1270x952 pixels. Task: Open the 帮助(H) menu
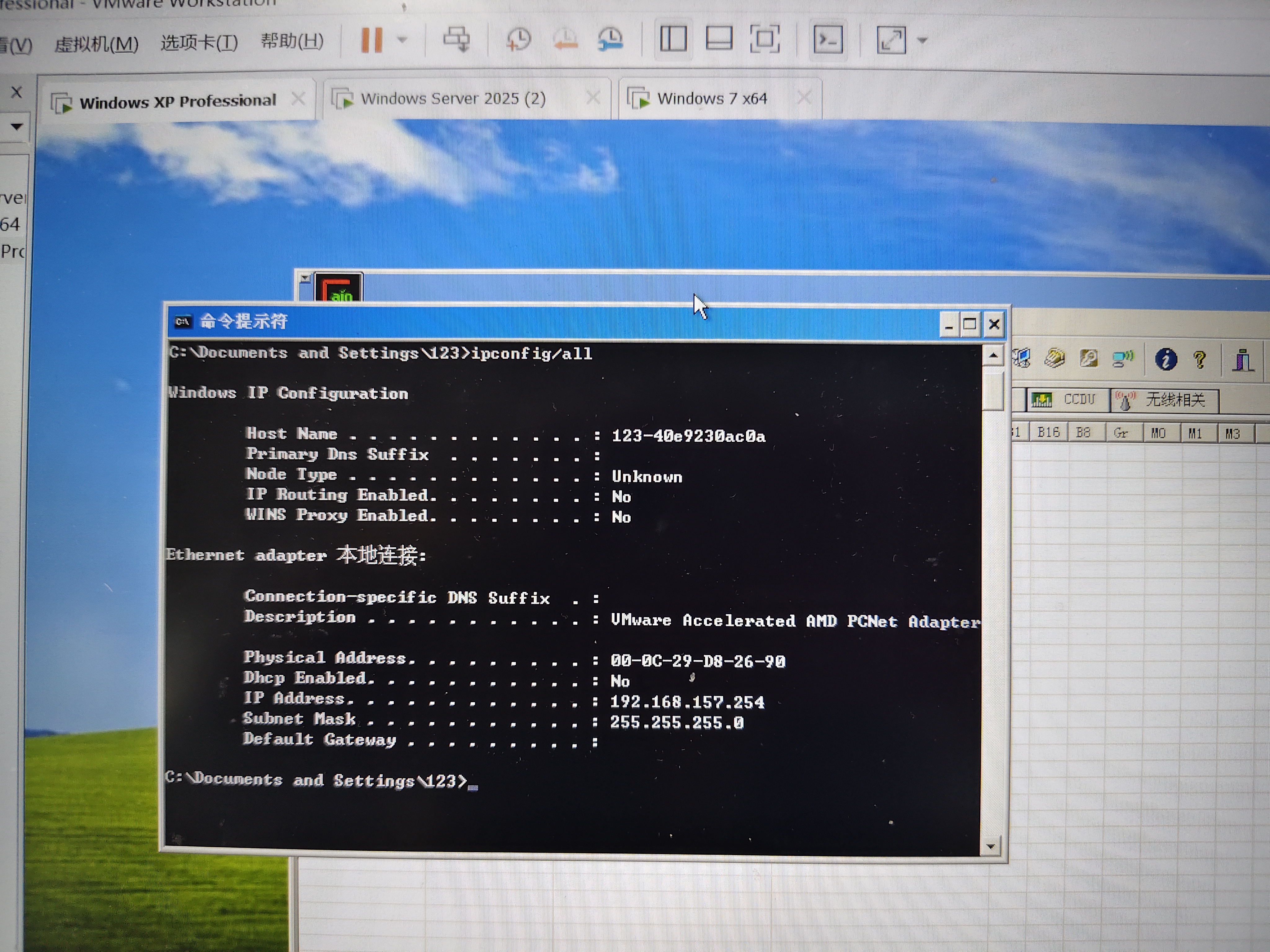point(292,41)
